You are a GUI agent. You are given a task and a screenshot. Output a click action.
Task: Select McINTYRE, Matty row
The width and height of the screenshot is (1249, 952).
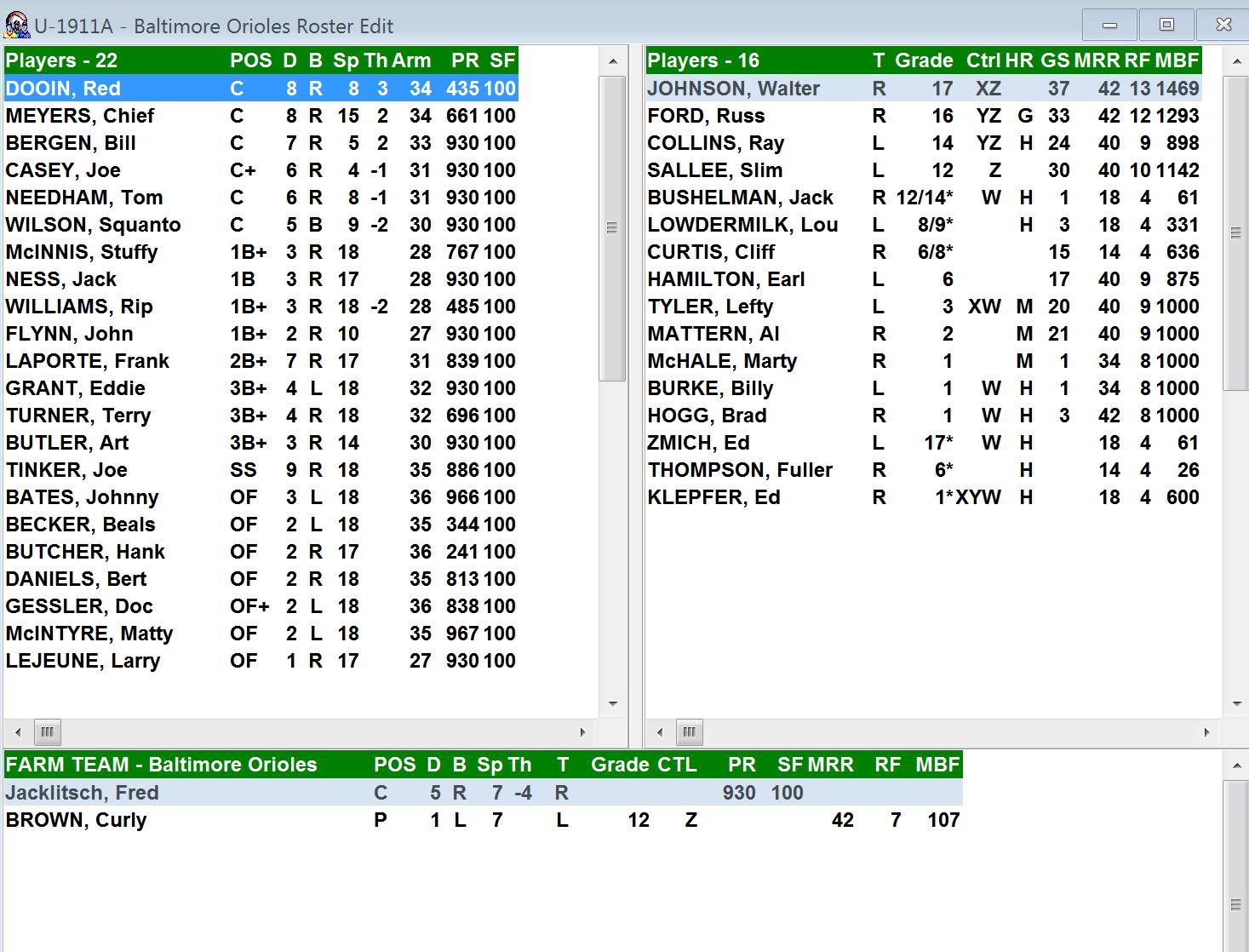261,634
